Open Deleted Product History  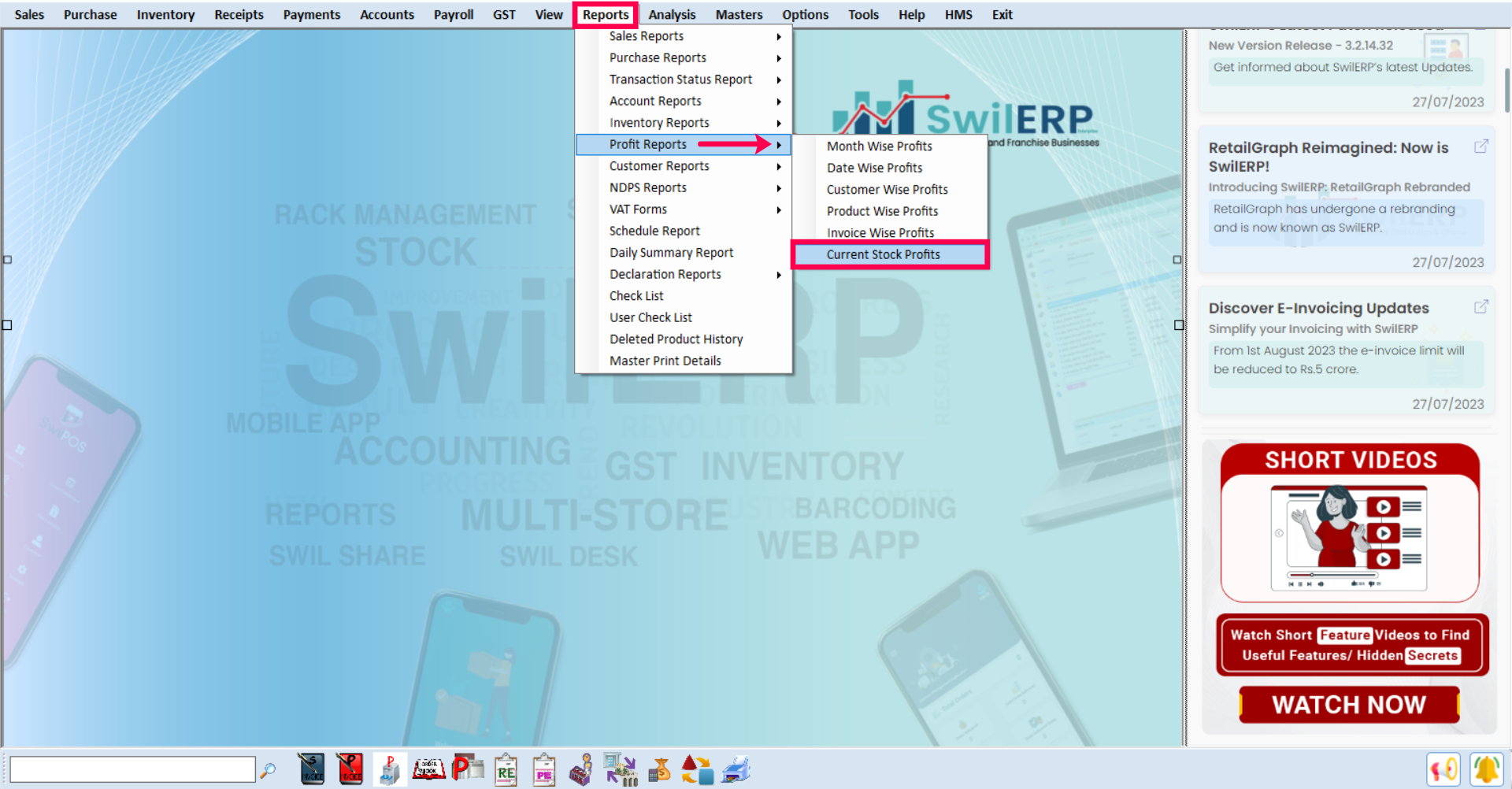pos(676,339)
